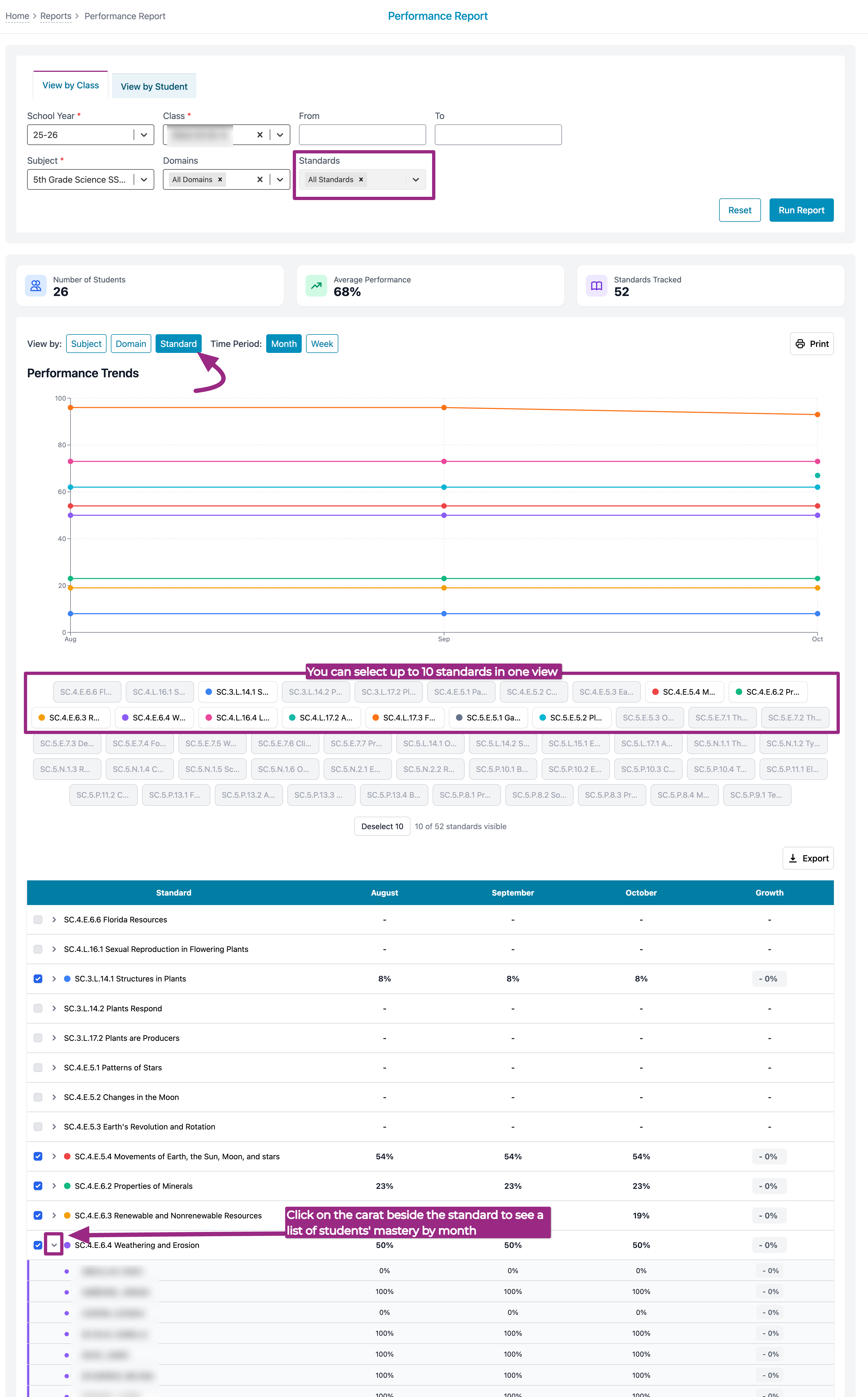
Task: Check the SC.4.E.6.6 Florida Resources checkbox
Action: (x=38, y=919)
